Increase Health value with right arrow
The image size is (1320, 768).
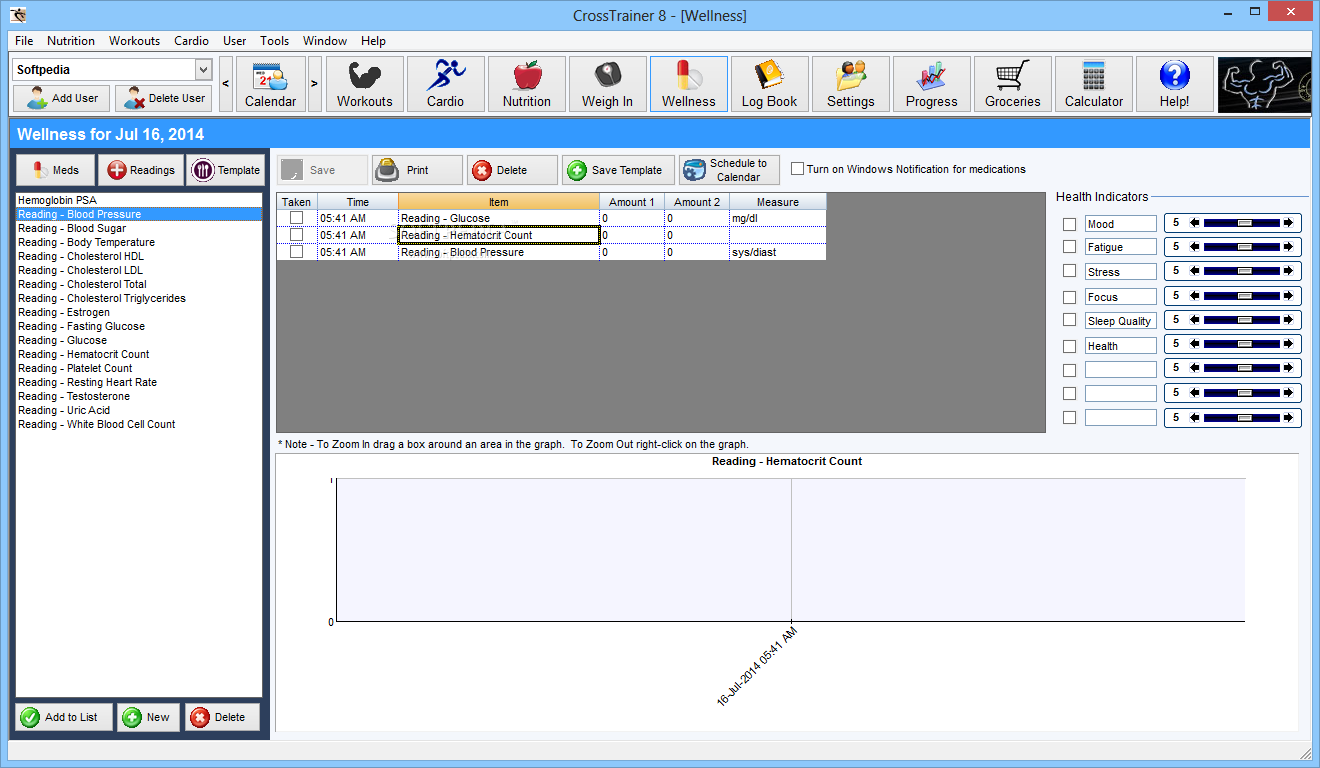pyautogui.click(x=1289, y=345)
